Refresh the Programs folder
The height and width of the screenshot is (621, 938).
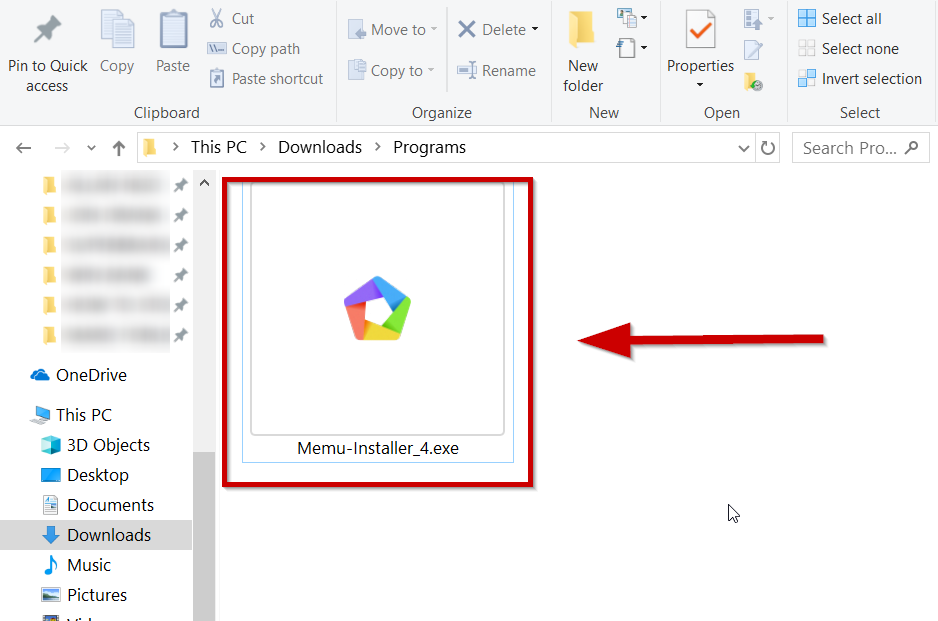[768, 148]
